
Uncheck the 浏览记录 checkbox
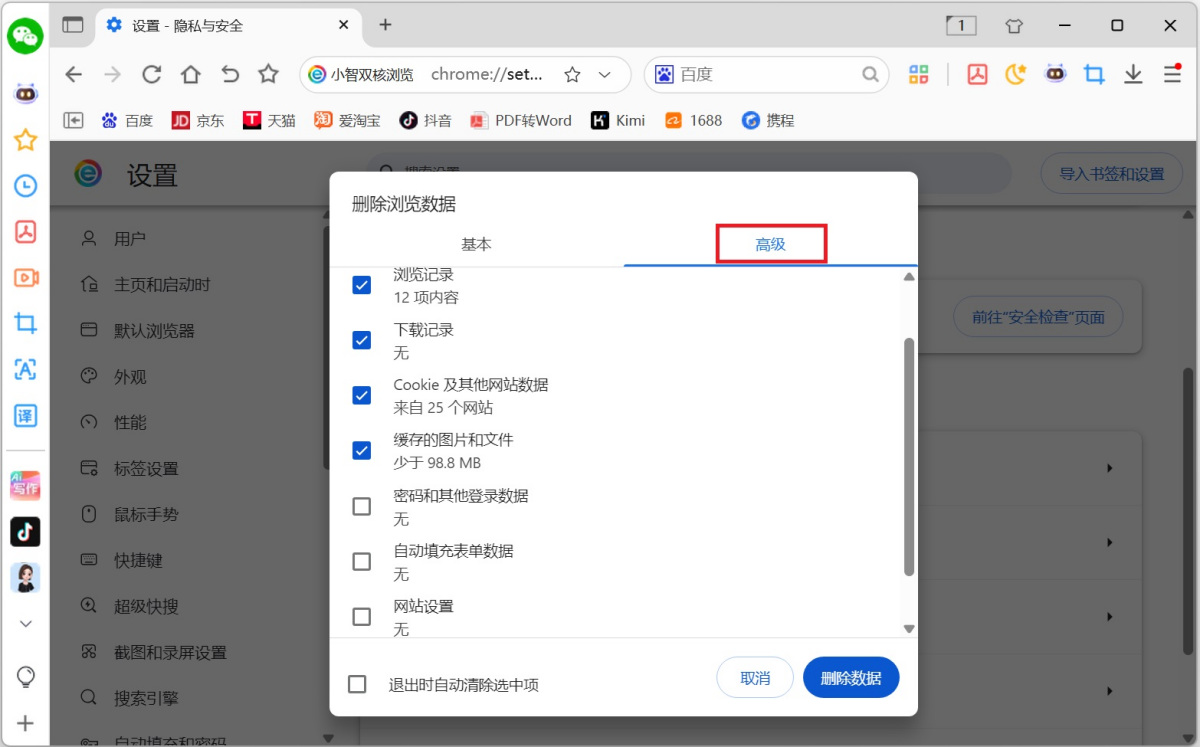(361, 285)
